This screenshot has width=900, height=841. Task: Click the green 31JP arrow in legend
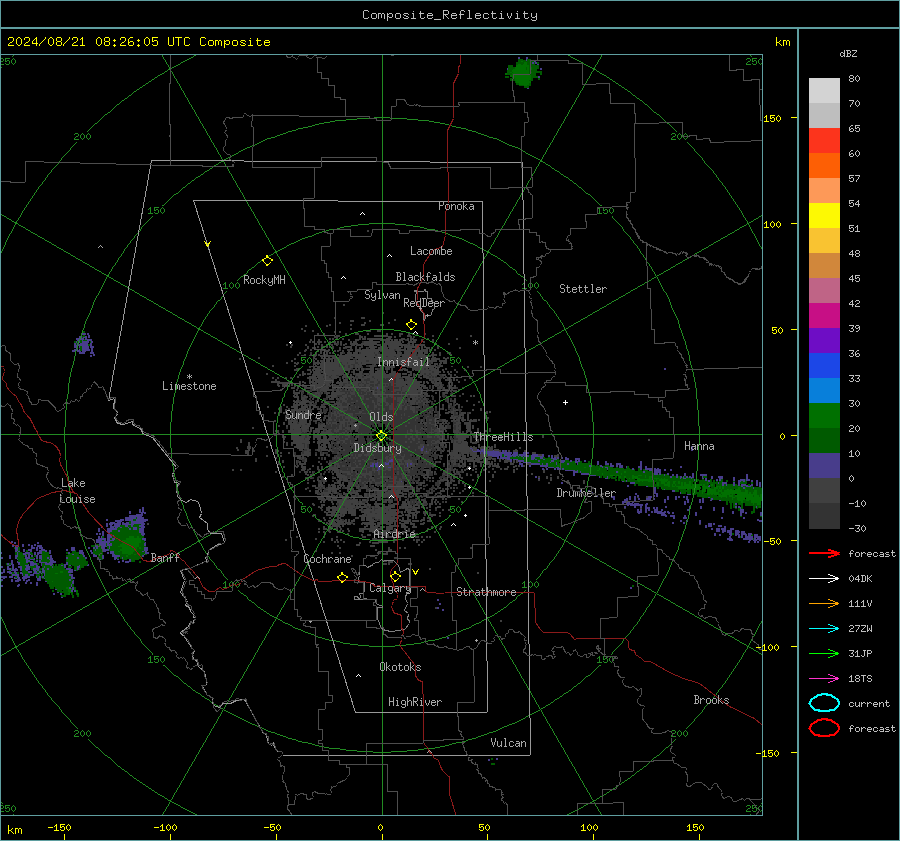(x=824, y=653)
